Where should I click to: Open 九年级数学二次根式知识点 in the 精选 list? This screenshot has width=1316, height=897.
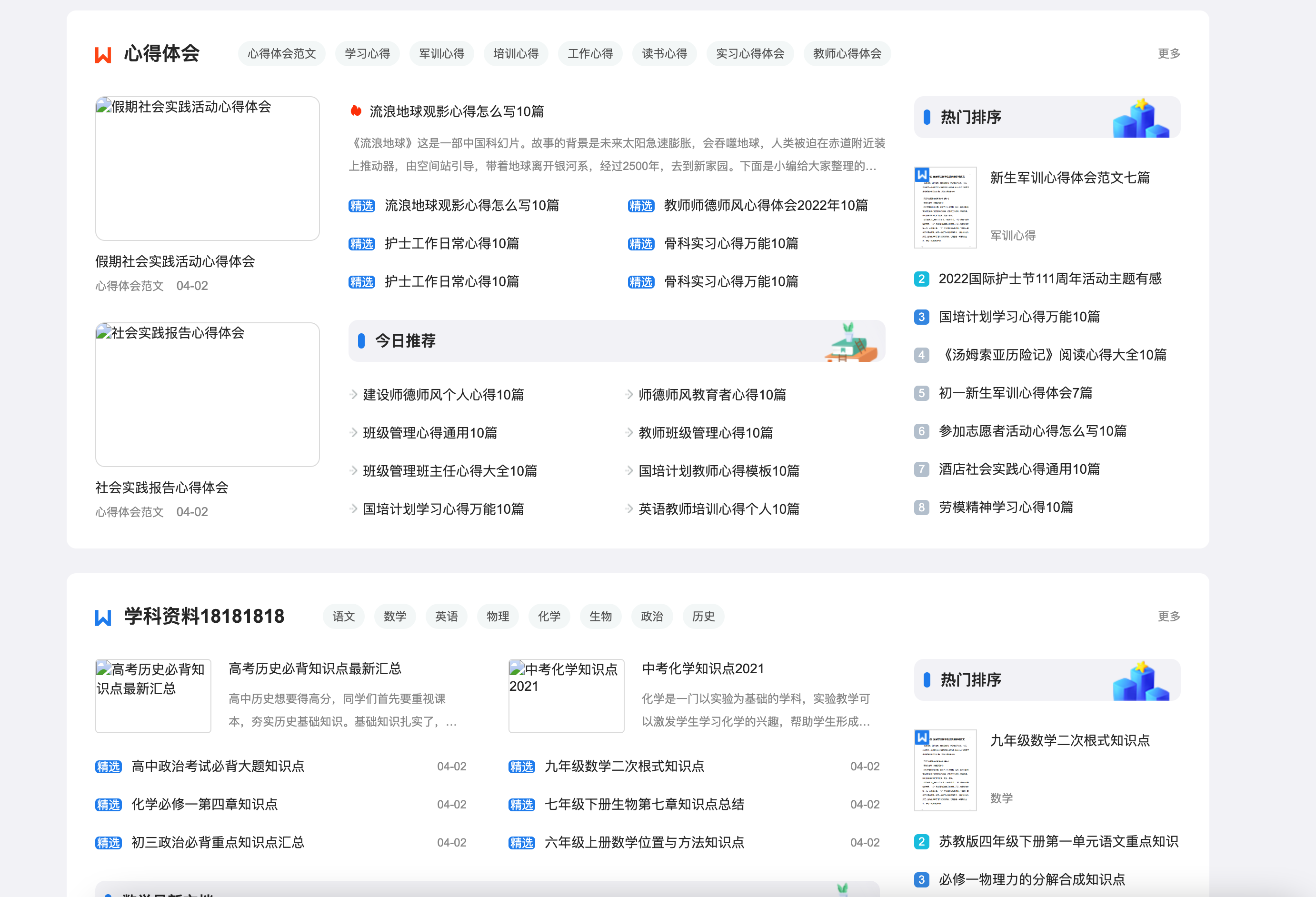tap(624, 766)
